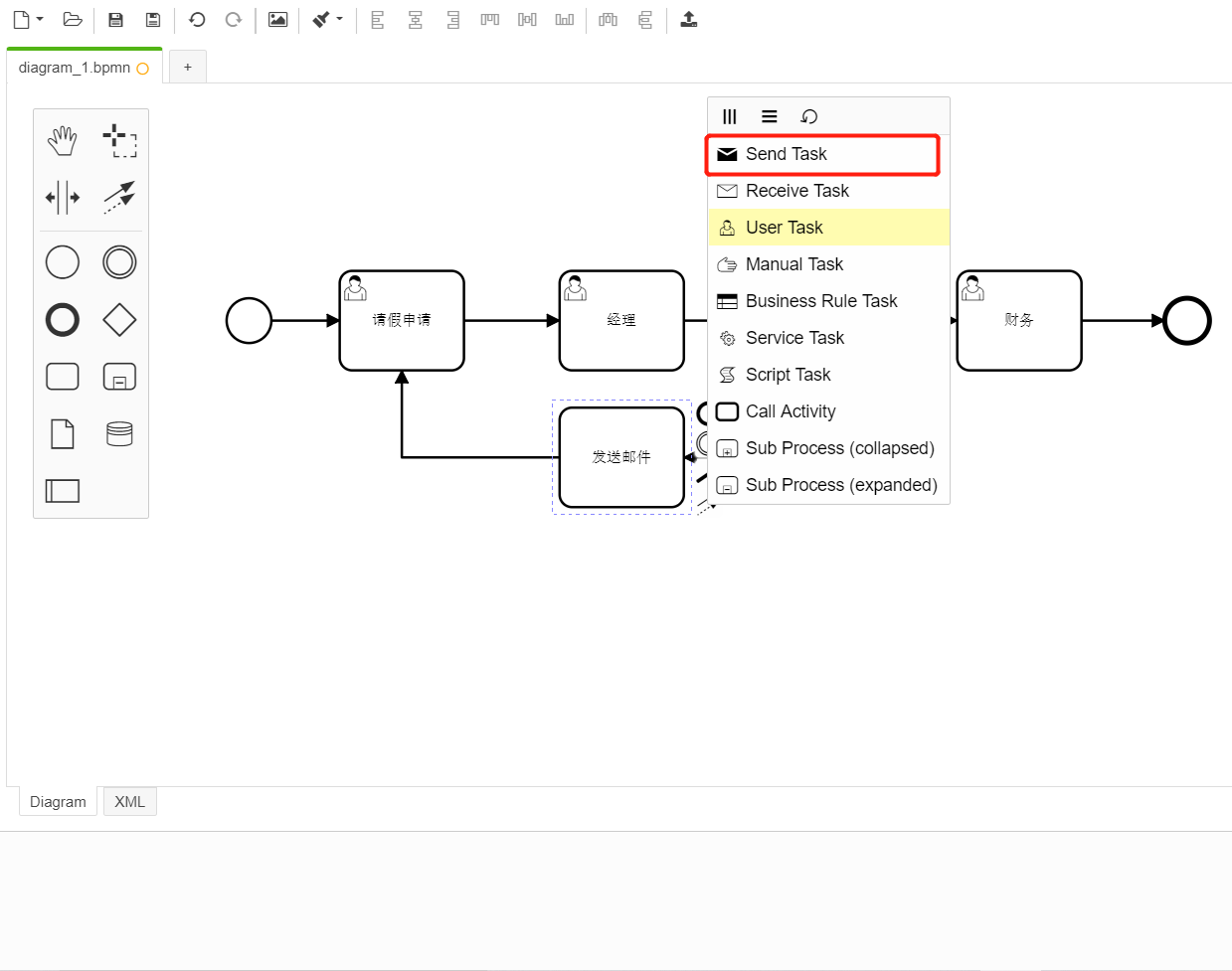Switch to the XML view tab
Screen dimensions: 1232x971
tap(129, 801)
